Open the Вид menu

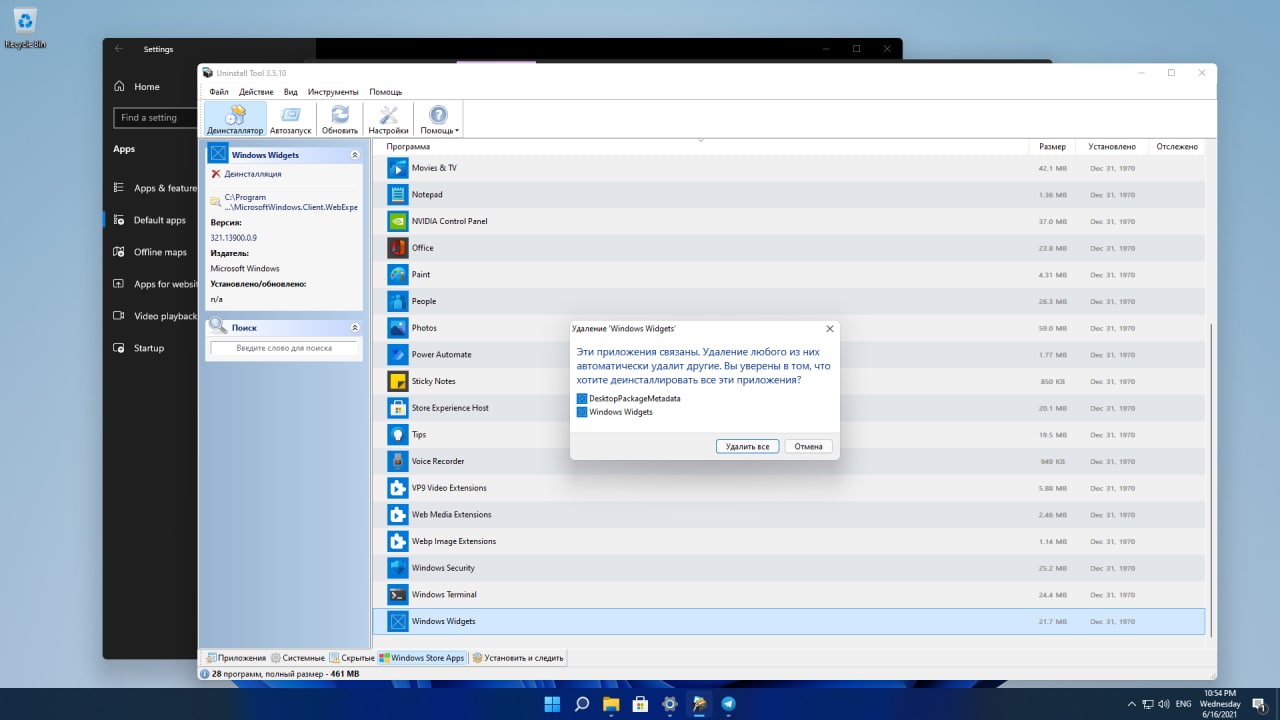point(291,92)
